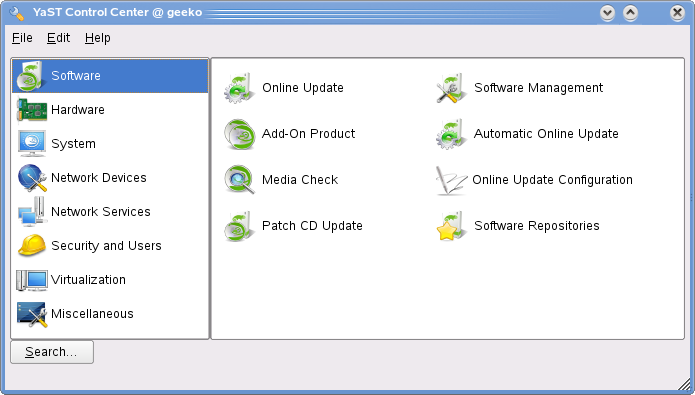Select the Hardware category

click(110, 110)
